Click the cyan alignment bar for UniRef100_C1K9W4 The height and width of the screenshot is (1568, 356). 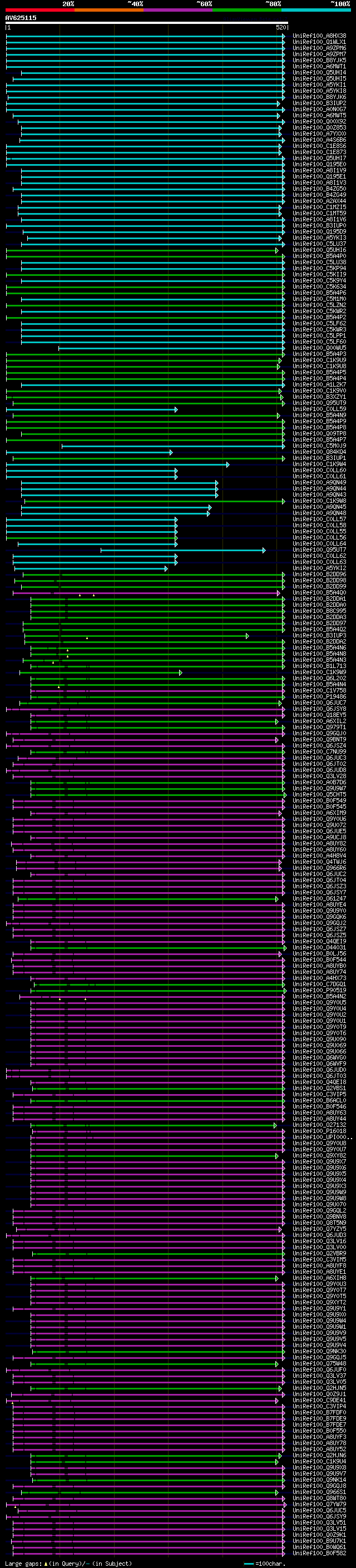click(x=117, y=464)
